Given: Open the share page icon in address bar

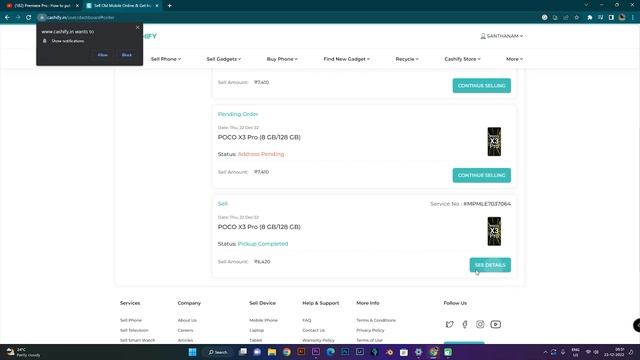Looking at the screenshot, I should (x=566, y=18).
